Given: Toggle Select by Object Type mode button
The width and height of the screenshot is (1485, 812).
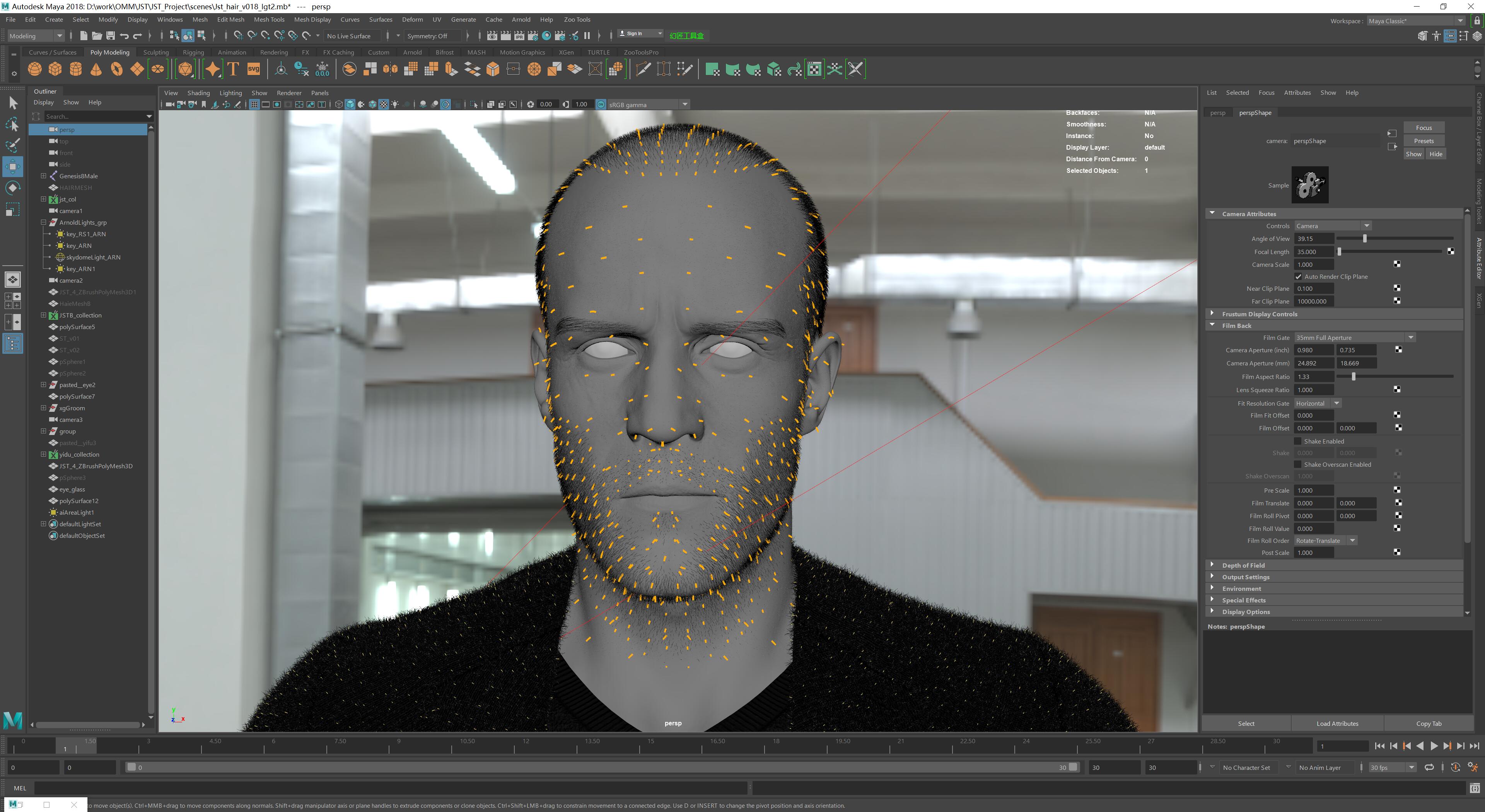Looking at the screenshot, I should (188, 36).
